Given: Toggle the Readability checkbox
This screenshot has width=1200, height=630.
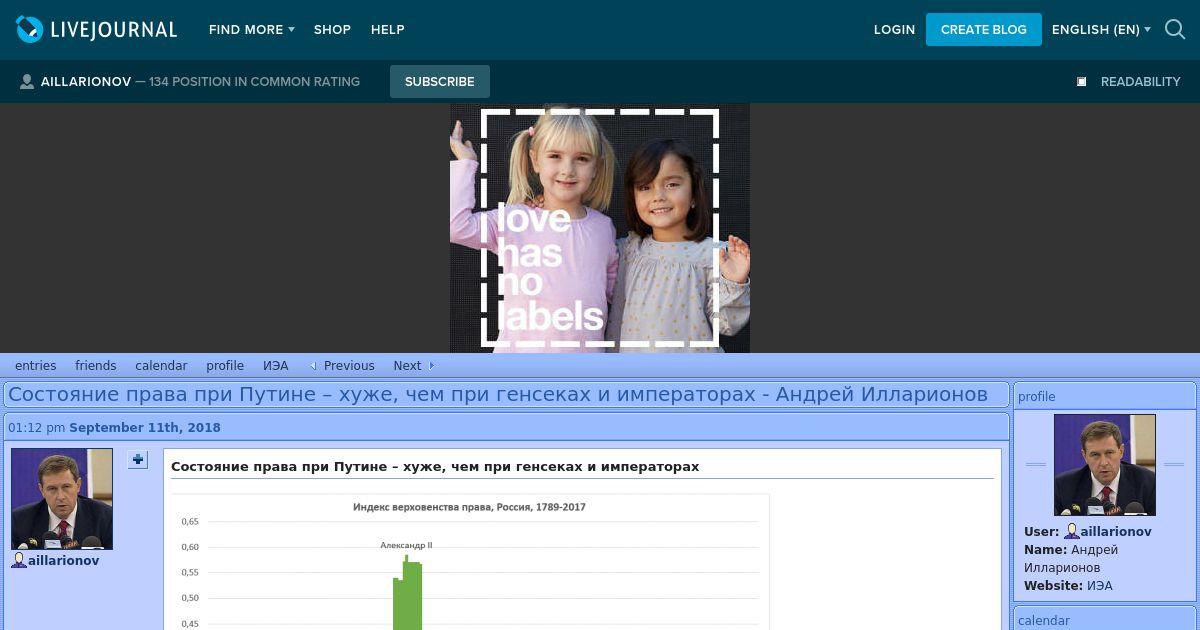Looking at the screenshot, I should (x=1081, y=82).
